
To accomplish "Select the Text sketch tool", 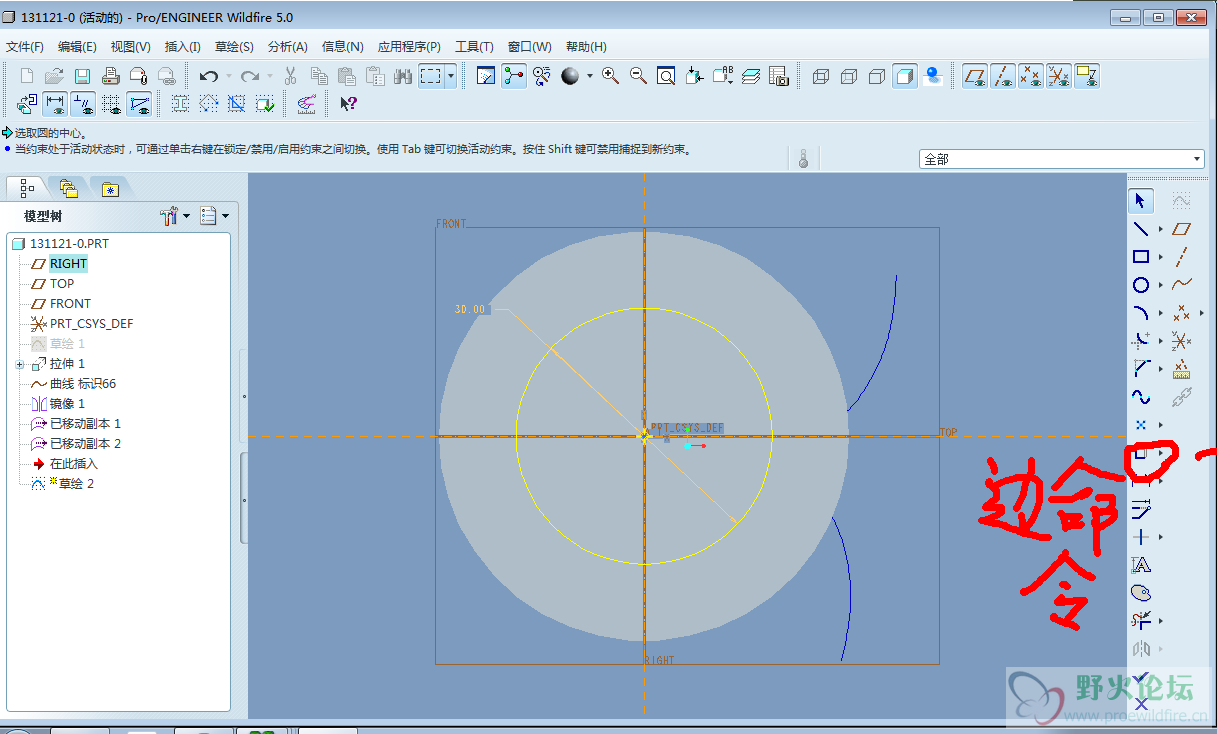I will click(x=1141, y=565).
